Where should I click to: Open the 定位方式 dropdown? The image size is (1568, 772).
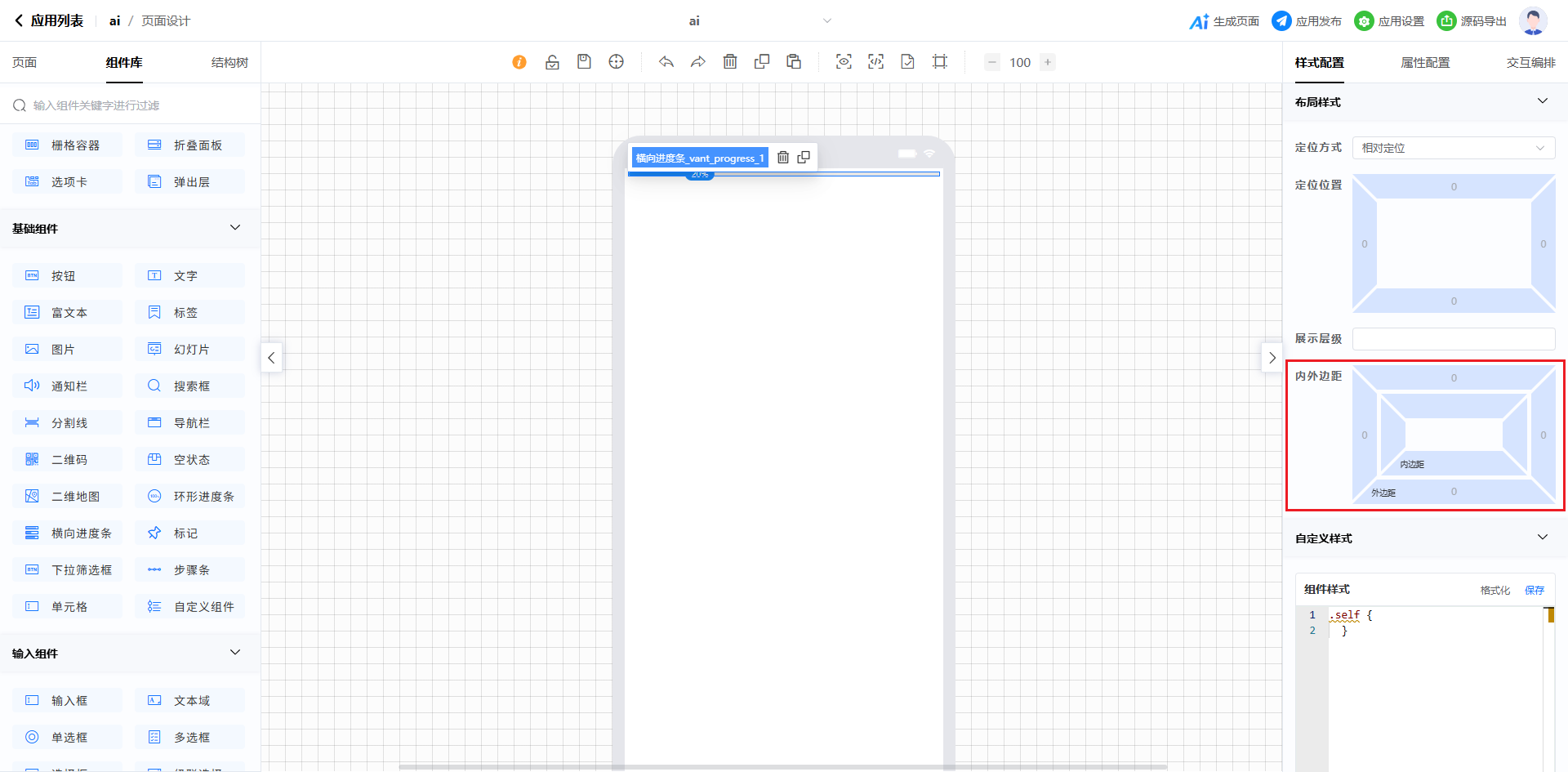(1453, 148)
